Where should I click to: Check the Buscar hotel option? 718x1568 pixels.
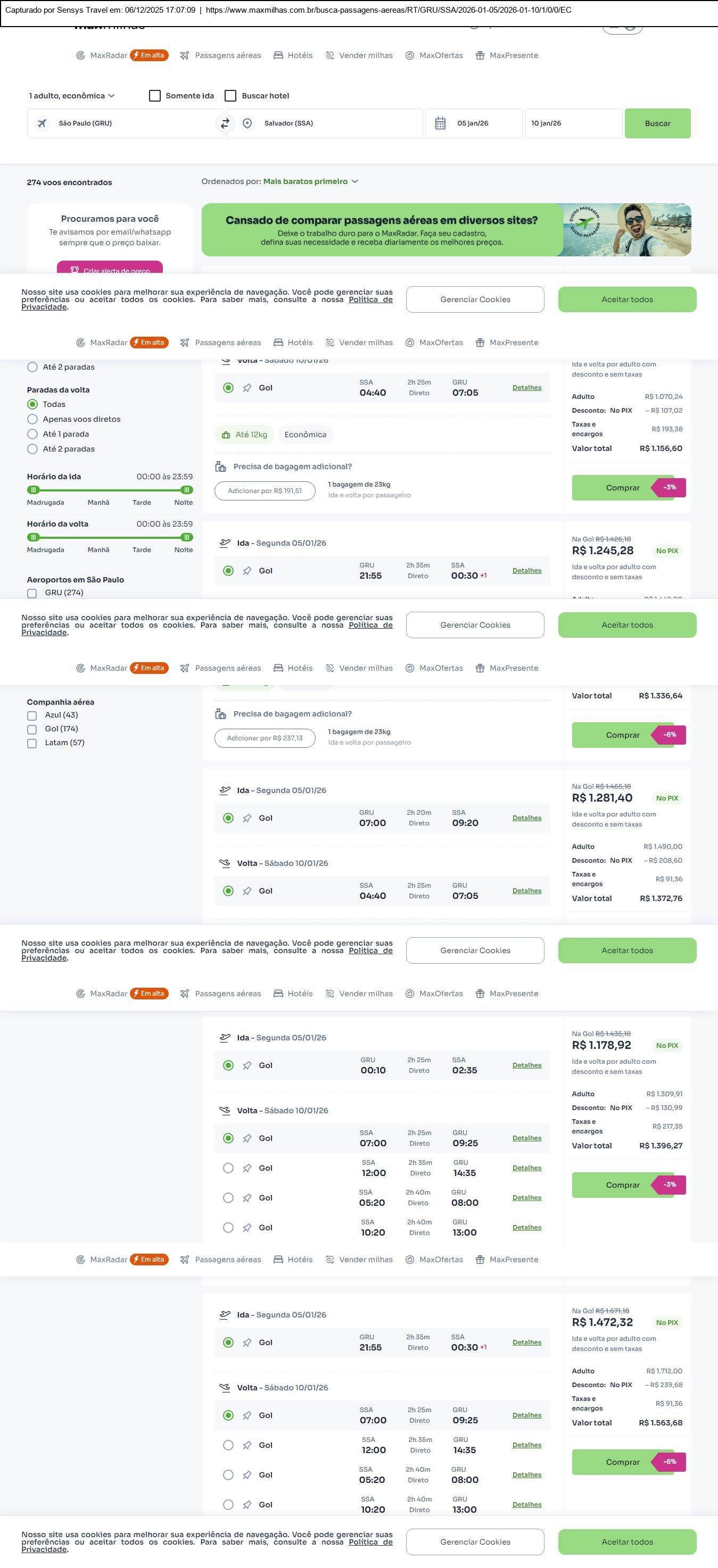point(230,96)
